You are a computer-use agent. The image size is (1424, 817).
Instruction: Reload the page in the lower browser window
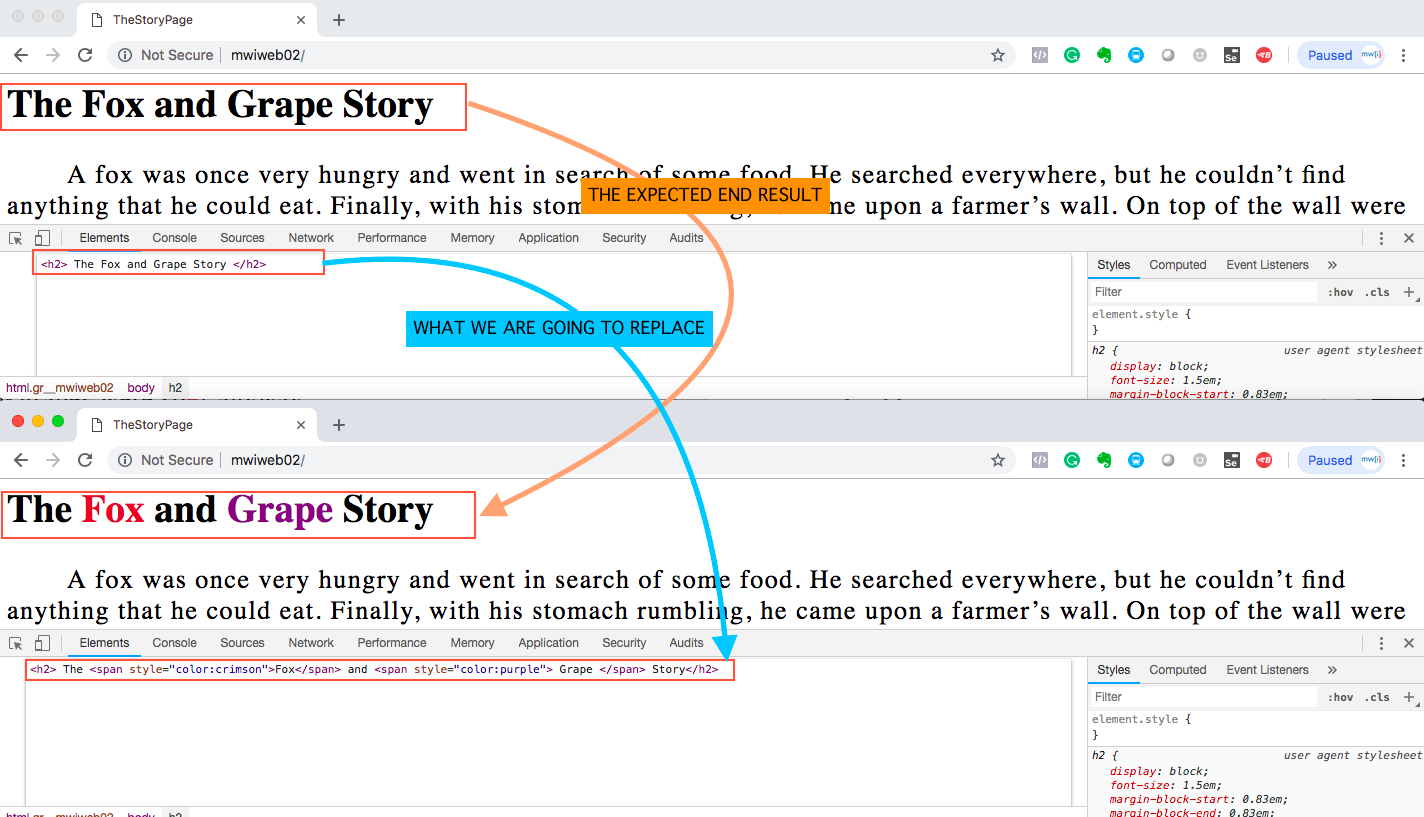[x=85, y=460]
